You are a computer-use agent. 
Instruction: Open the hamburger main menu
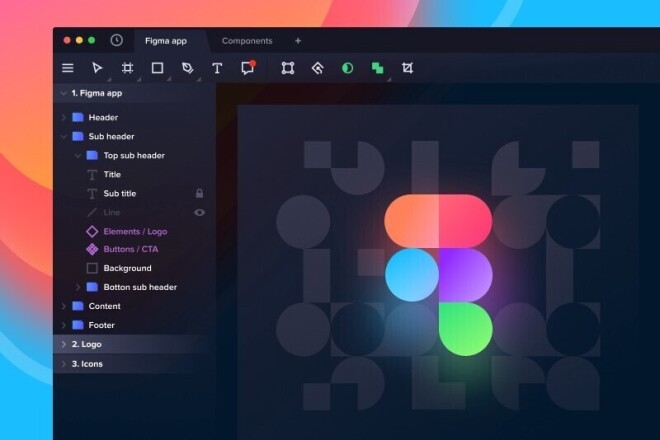click(68, 68)
